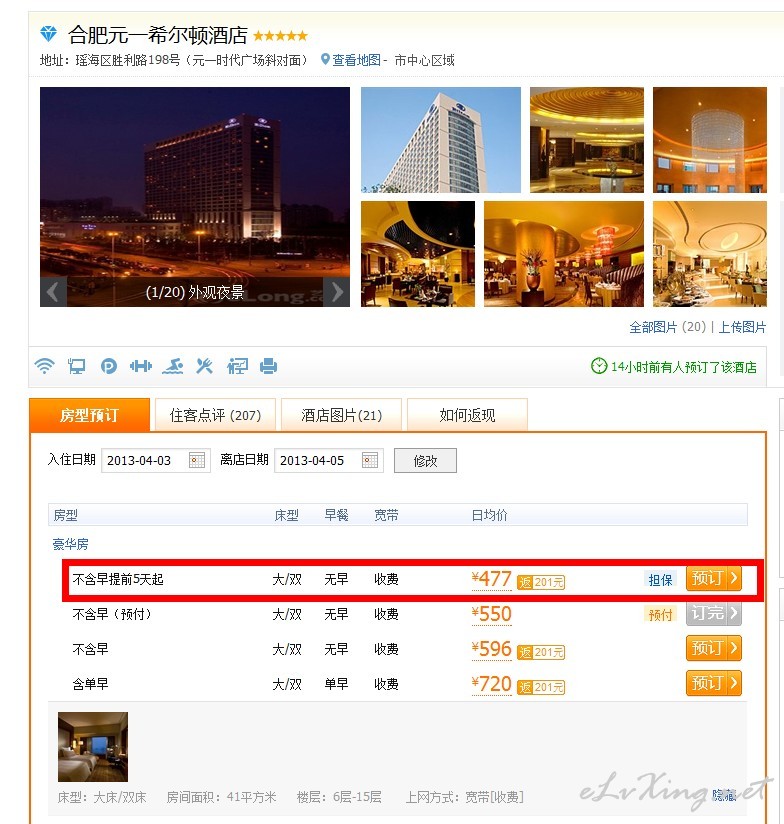Screen dimensions: 784x824
Task: Click the printer business center icon
Action: [269, 366]
